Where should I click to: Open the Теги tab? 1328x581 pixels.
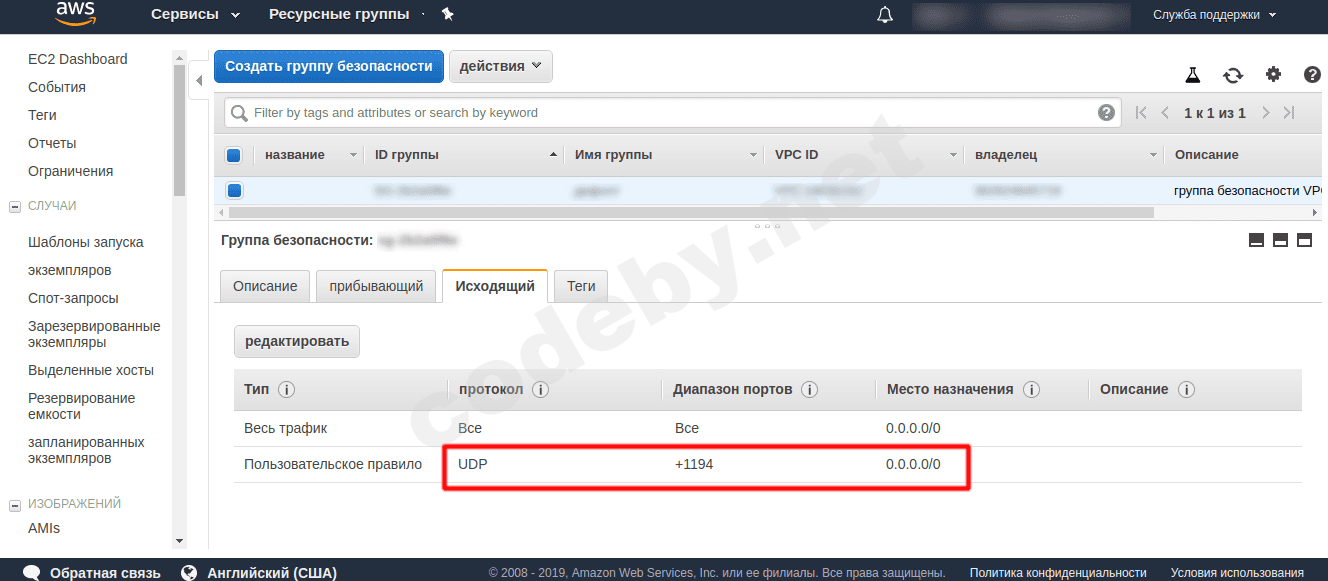click(x=581, y=286)
